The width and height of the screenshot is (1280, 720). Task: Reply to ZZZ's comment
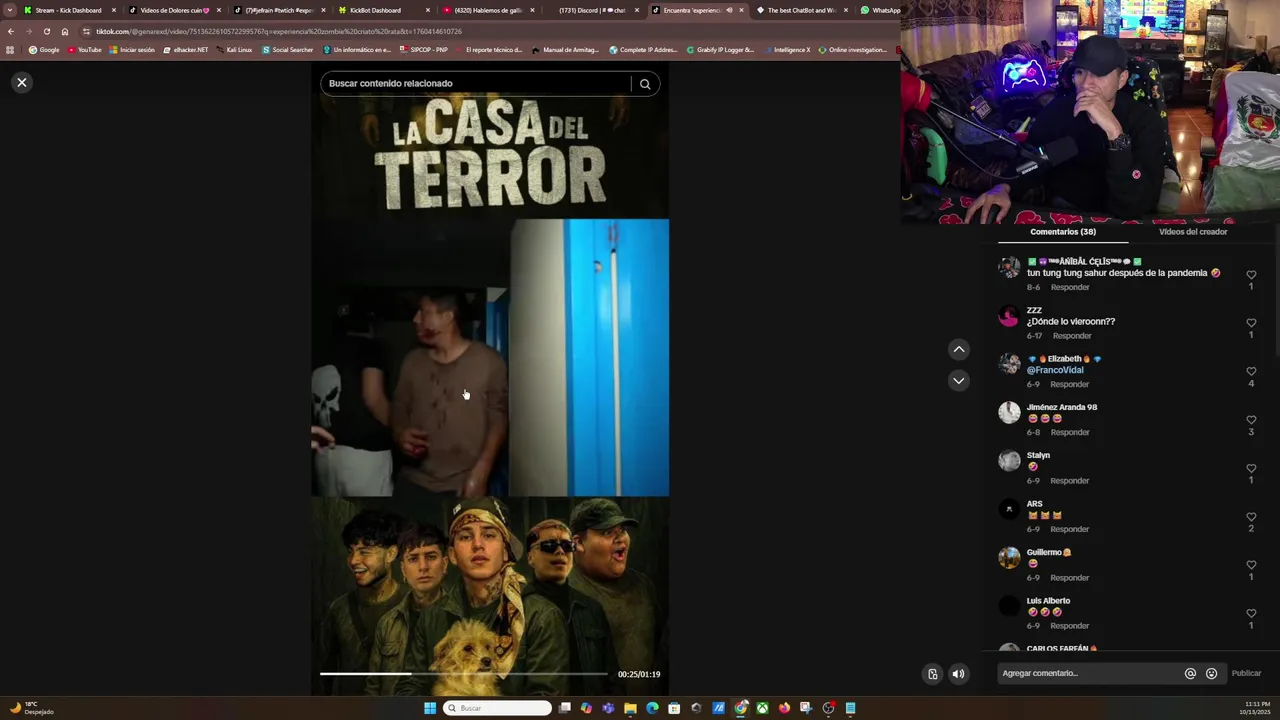(1071, 336)
